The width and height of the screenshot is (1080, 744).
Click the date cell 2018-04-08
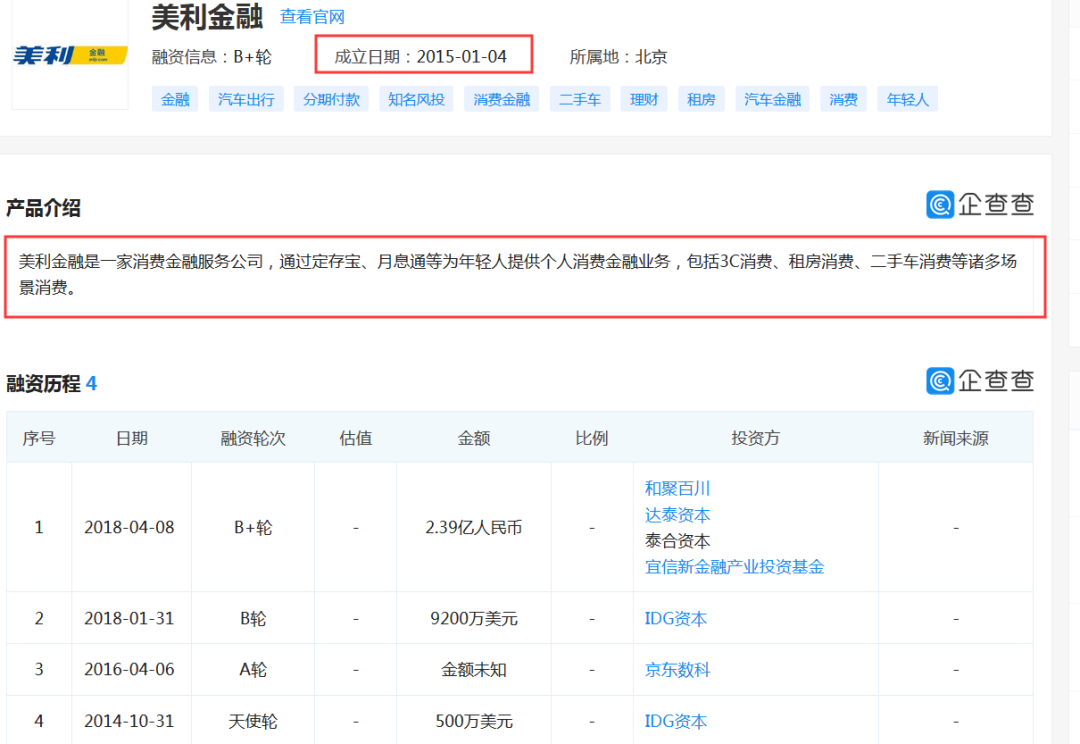129,528
